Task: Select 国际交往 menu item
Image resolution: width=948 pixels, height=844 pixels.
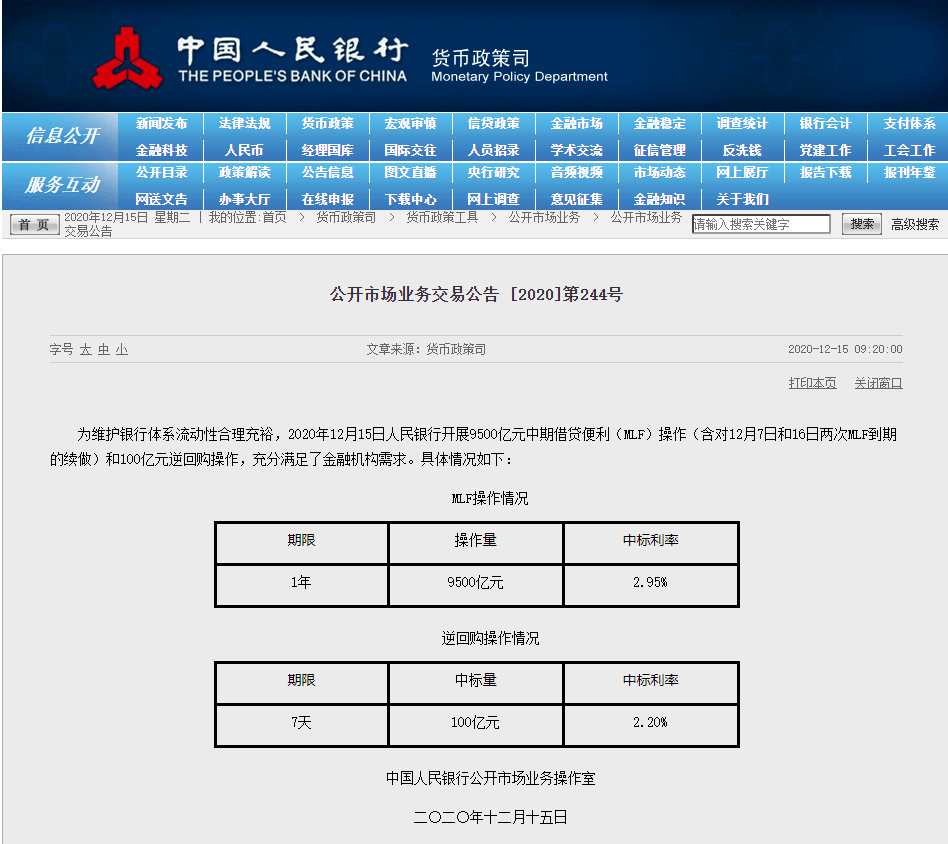Action: point(411,150)
